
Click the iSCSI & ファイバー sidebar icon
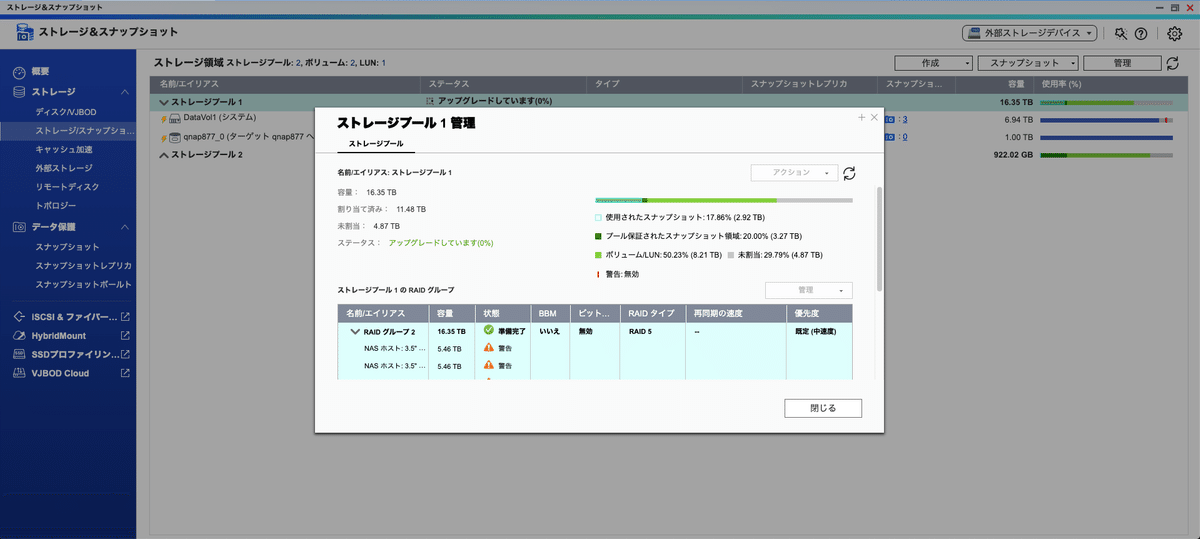(x=19, y=317)
